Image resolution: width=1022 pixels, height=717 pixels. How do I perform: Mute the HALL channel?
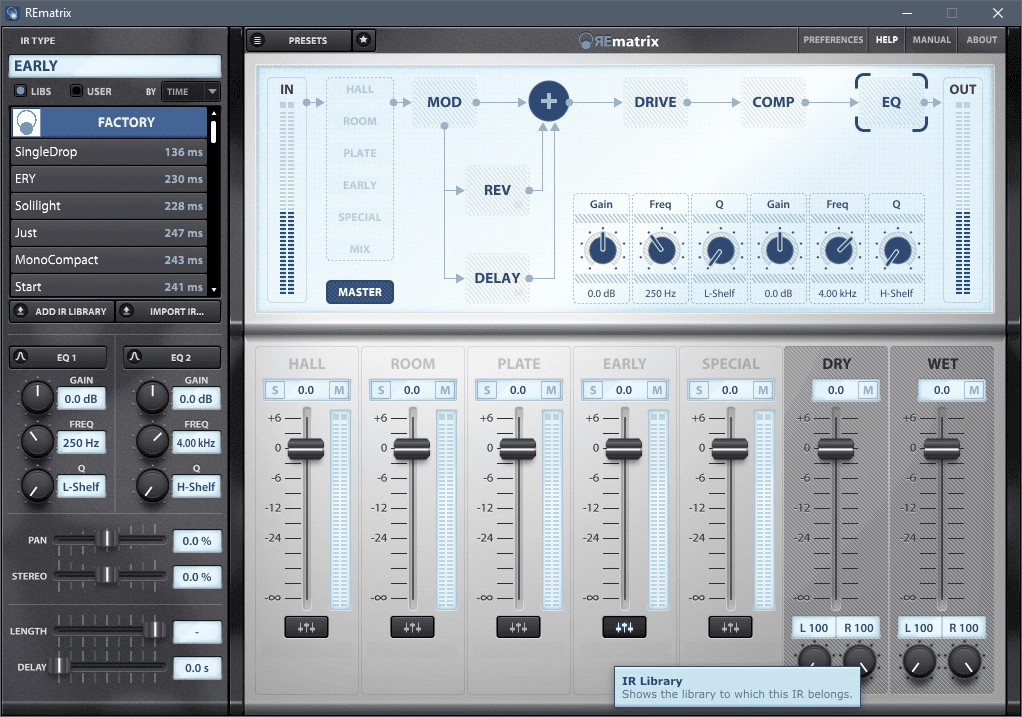[x=339, y=390]
